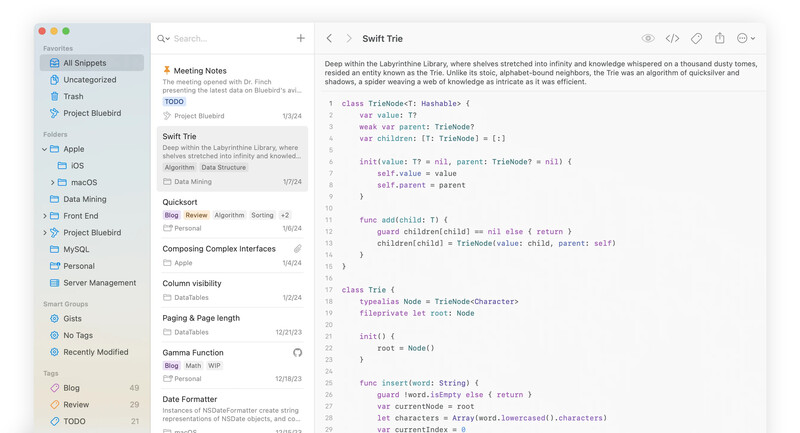Expand the macOS folder
The width and height of the screenshot is (800, 433).
click(53, 183)
